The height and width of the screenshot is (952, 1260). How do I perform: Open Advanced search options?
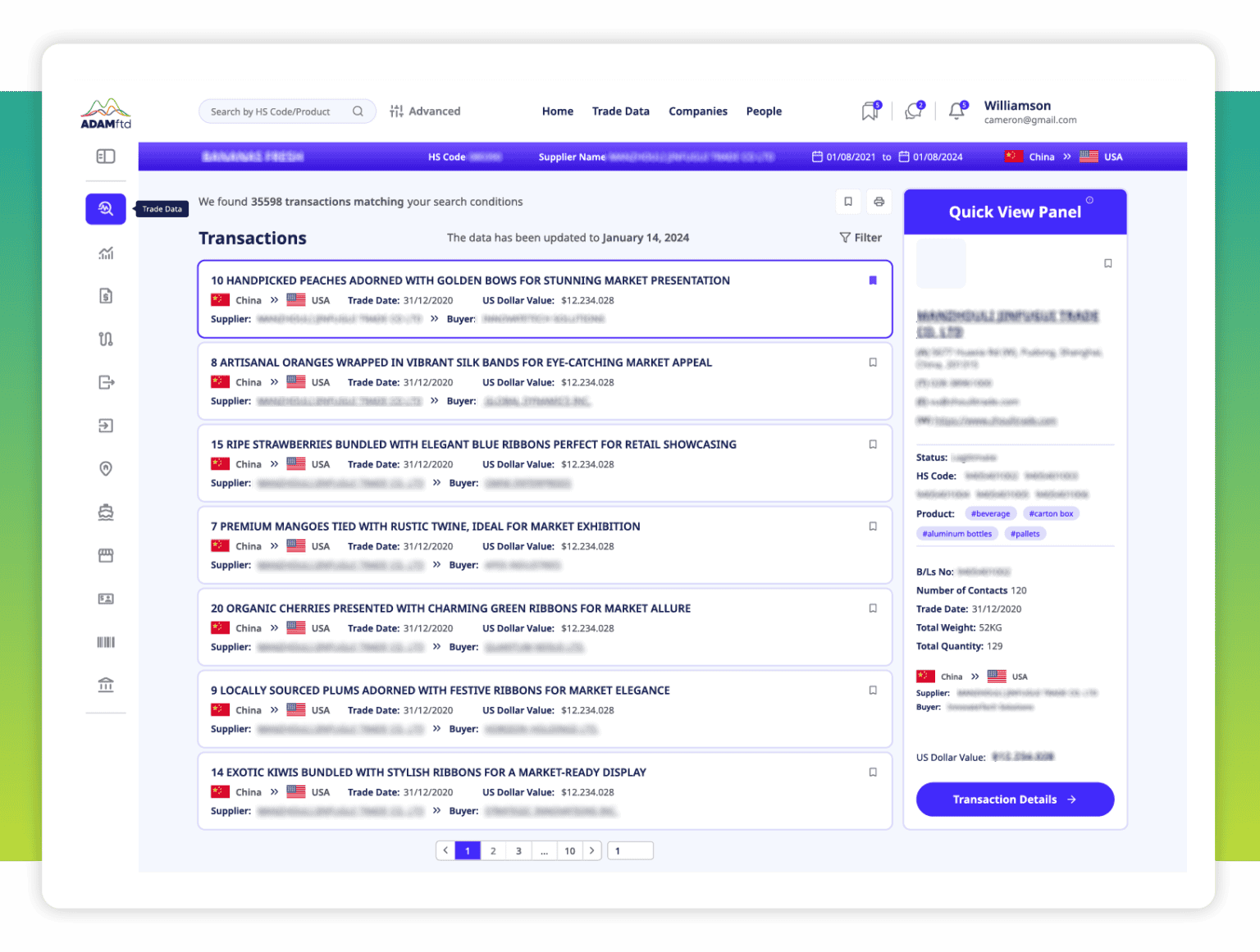(425, 112)
